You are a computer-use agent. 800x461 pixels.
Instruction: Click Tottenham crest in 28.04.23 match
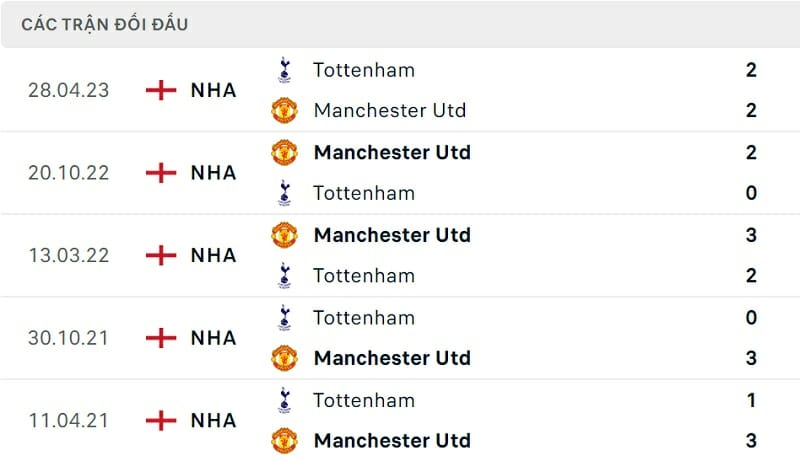coord(285,70)
